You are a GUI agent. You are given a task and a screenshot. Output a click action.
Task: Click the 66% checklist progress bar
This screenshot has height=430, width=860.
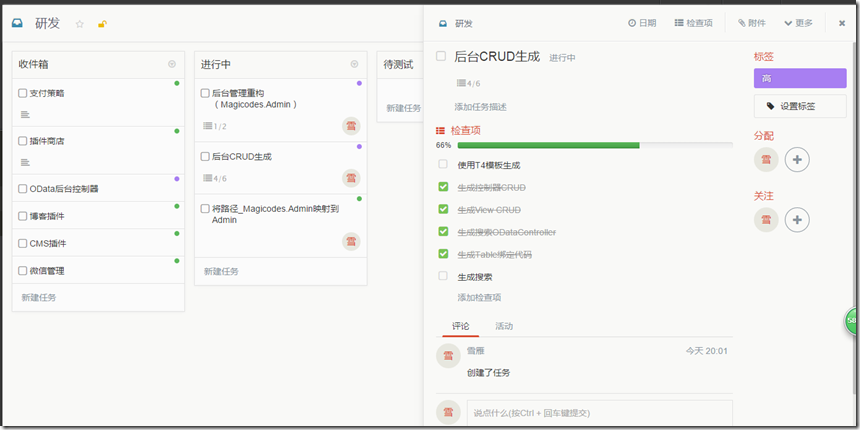click(595, 145)
